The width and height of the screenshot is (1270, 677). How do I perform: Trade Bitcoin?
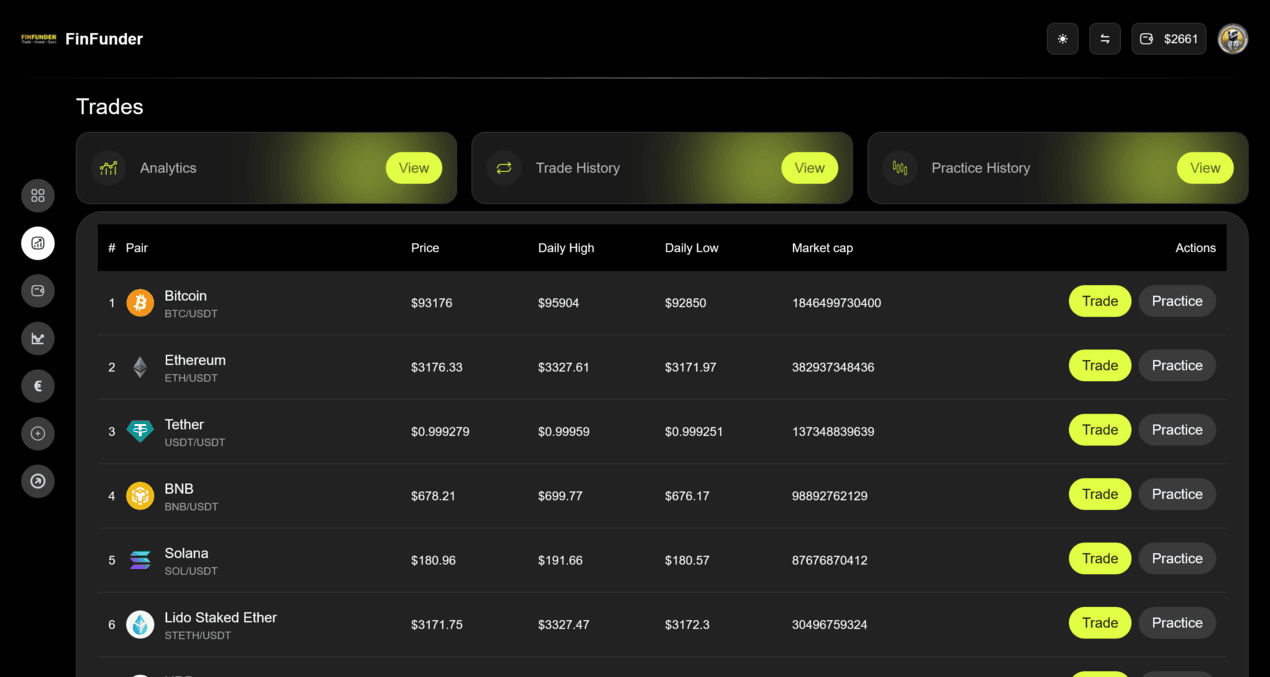1100,301
